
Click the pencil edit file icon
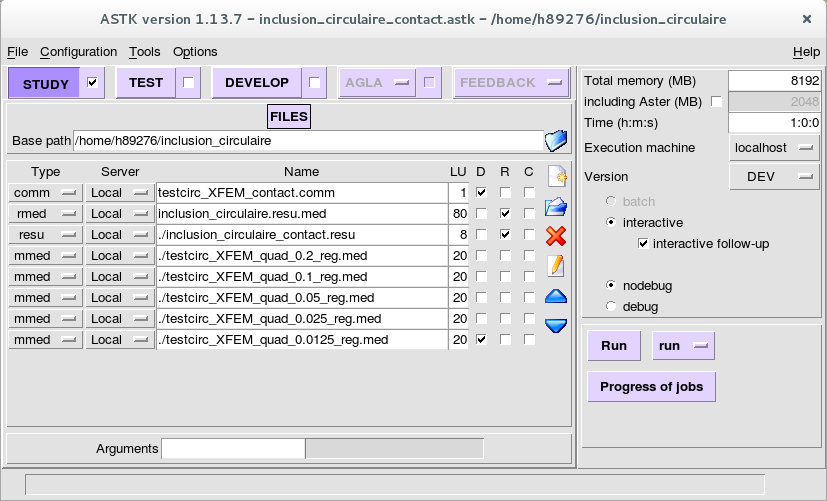tap(555, 266)
